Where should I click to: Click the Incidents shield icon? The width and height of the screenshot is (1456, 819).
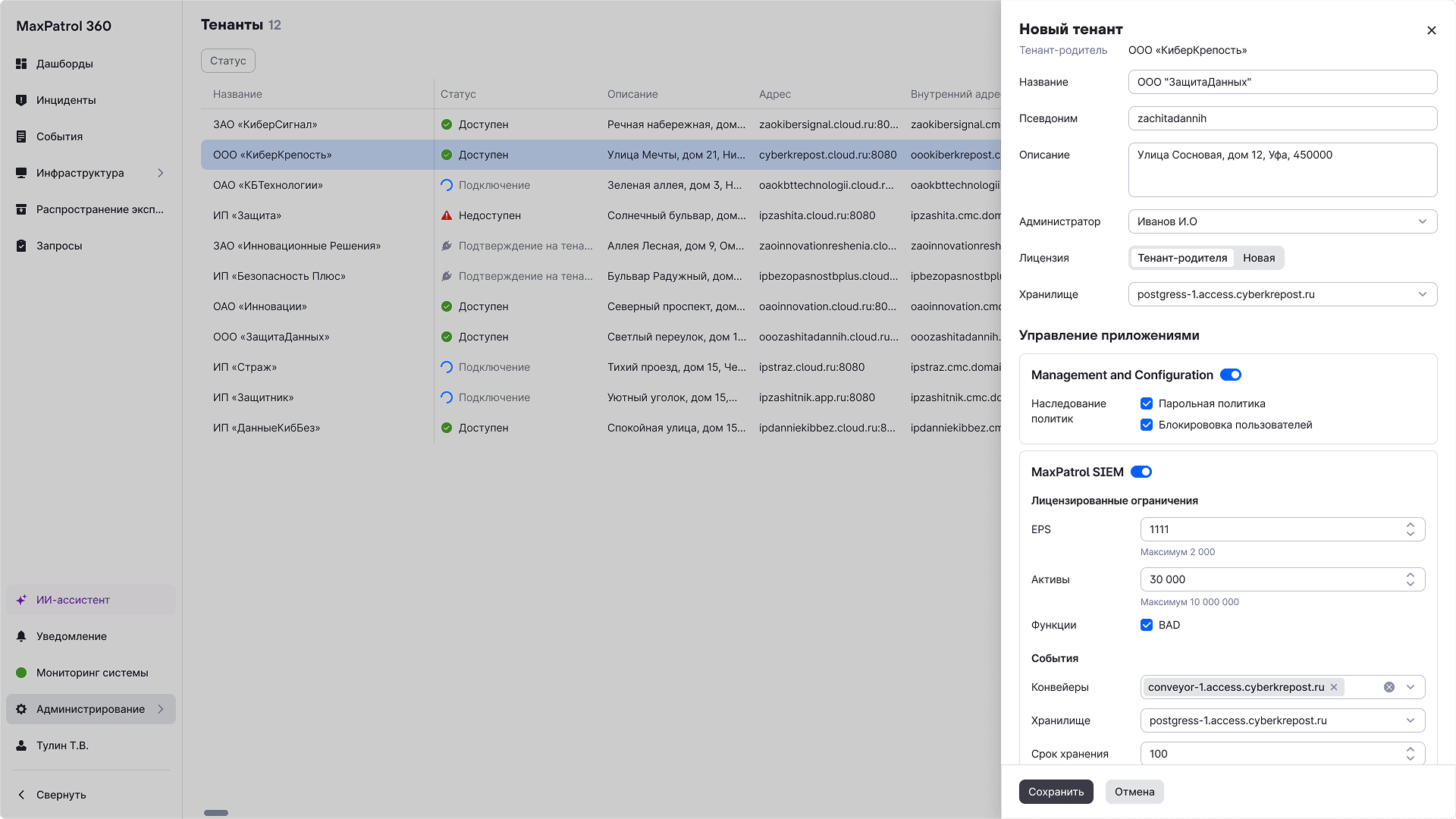tap(21, 100)
